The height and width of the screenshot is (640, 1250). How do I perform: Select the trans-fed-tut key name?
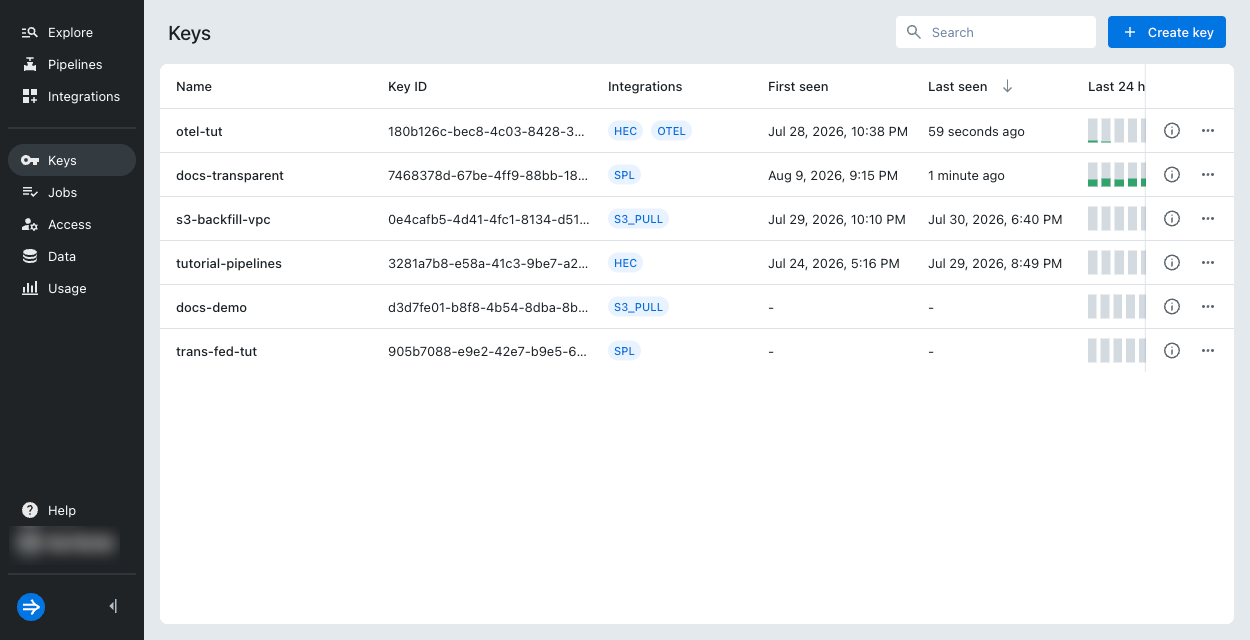216,351
